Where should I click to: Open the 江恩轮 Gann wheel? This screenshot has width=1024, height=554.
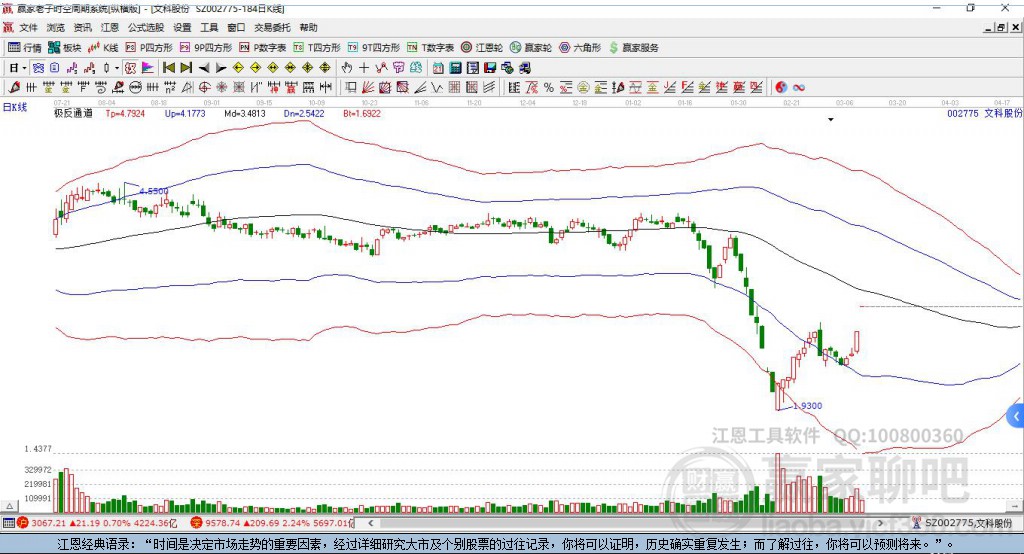coord(481,48)
